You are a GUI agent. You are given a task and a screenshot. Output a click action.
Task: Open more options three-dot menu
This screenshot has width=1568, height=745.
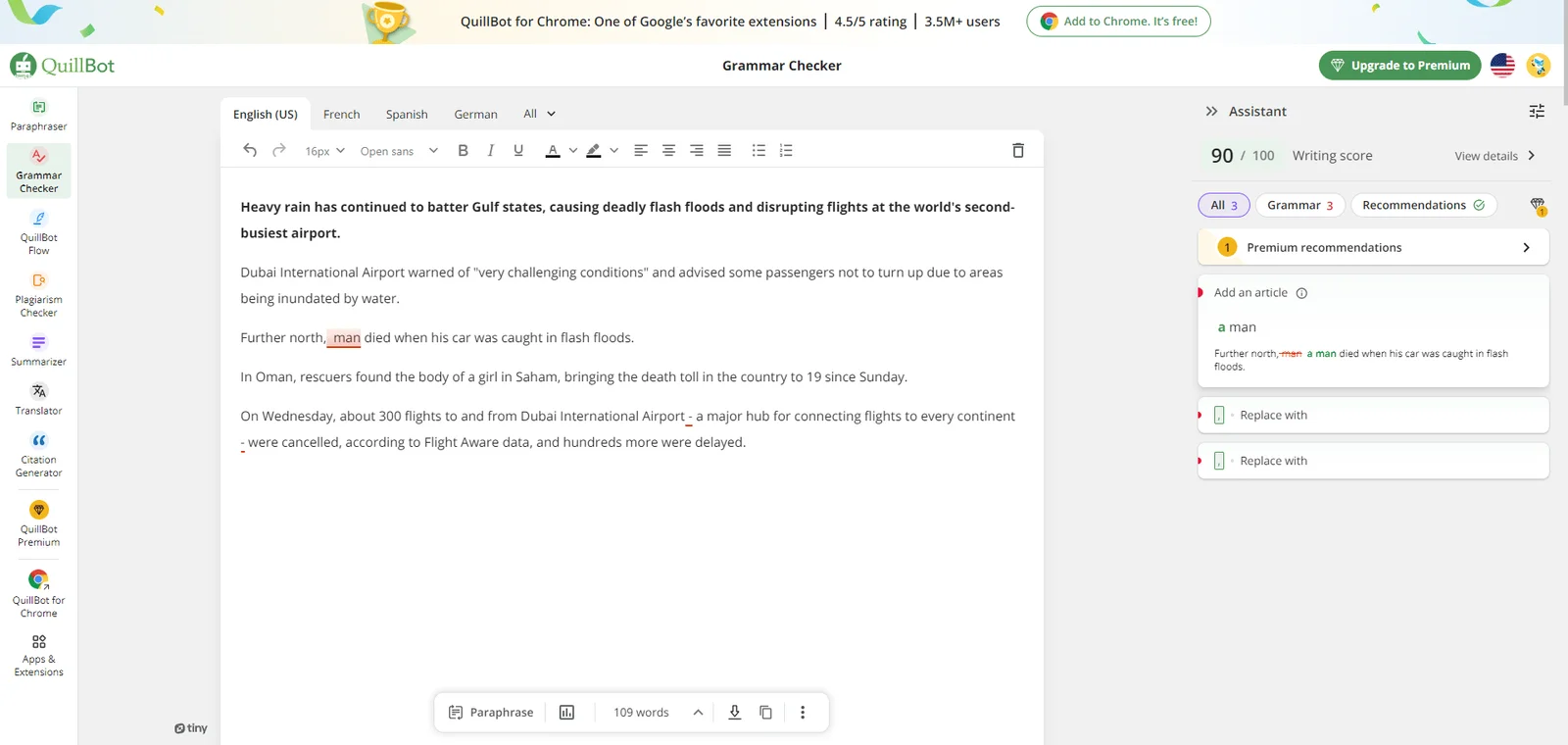point(803,713)
